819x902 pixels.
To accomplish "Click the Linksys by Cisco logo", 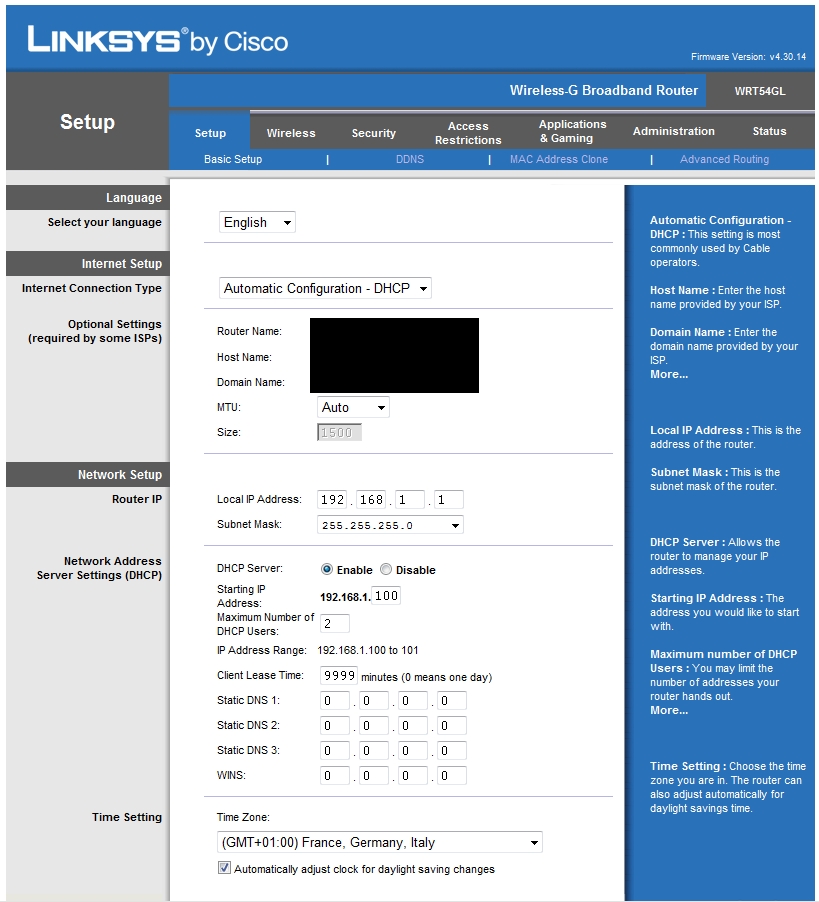I will pos(158,41).
